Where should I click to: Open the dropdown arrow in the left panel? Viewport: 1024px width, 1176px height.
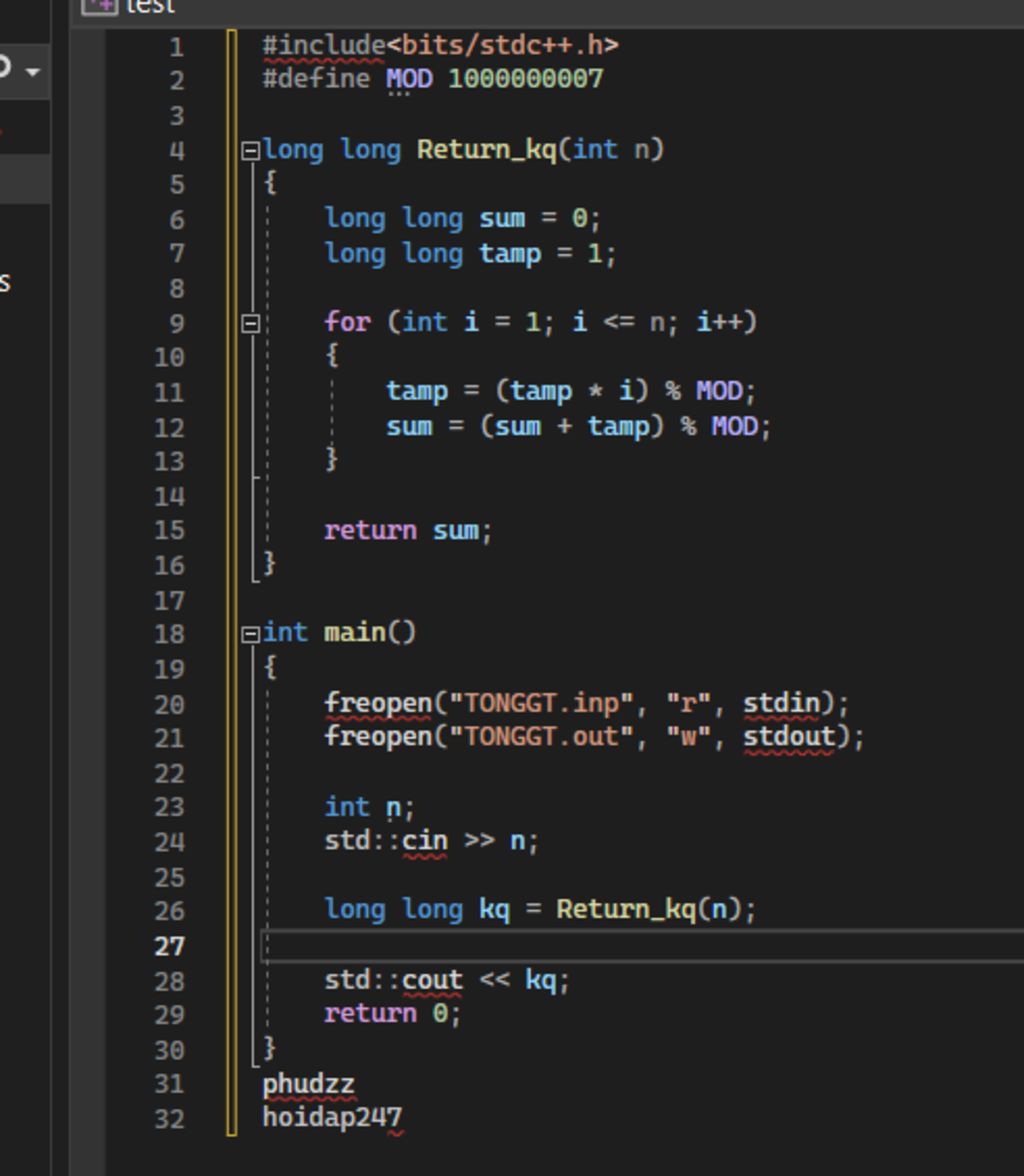coord(32,71)
